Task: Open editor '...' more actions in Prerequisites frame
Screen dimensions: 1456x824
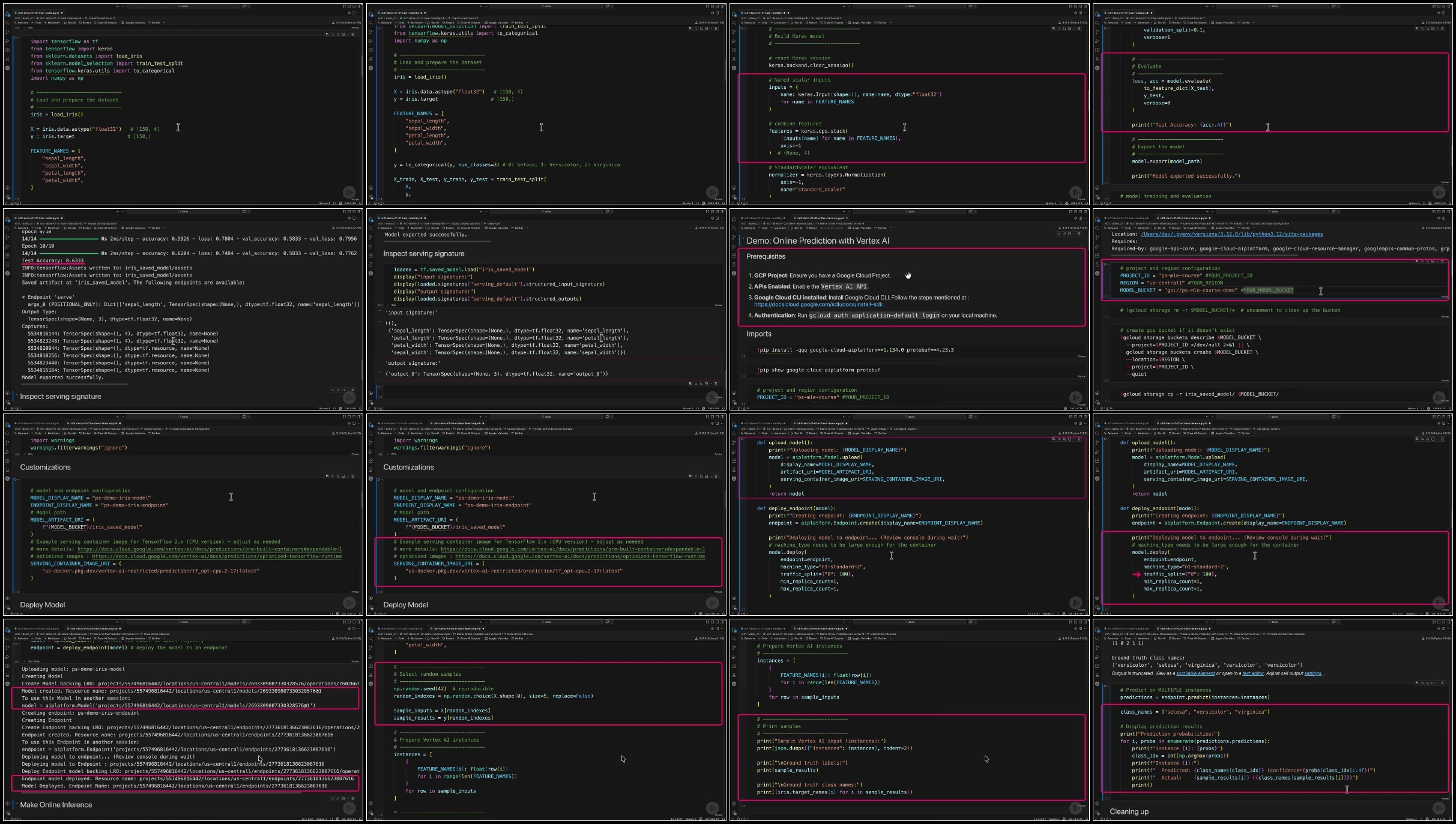Action: point(1086,218)
